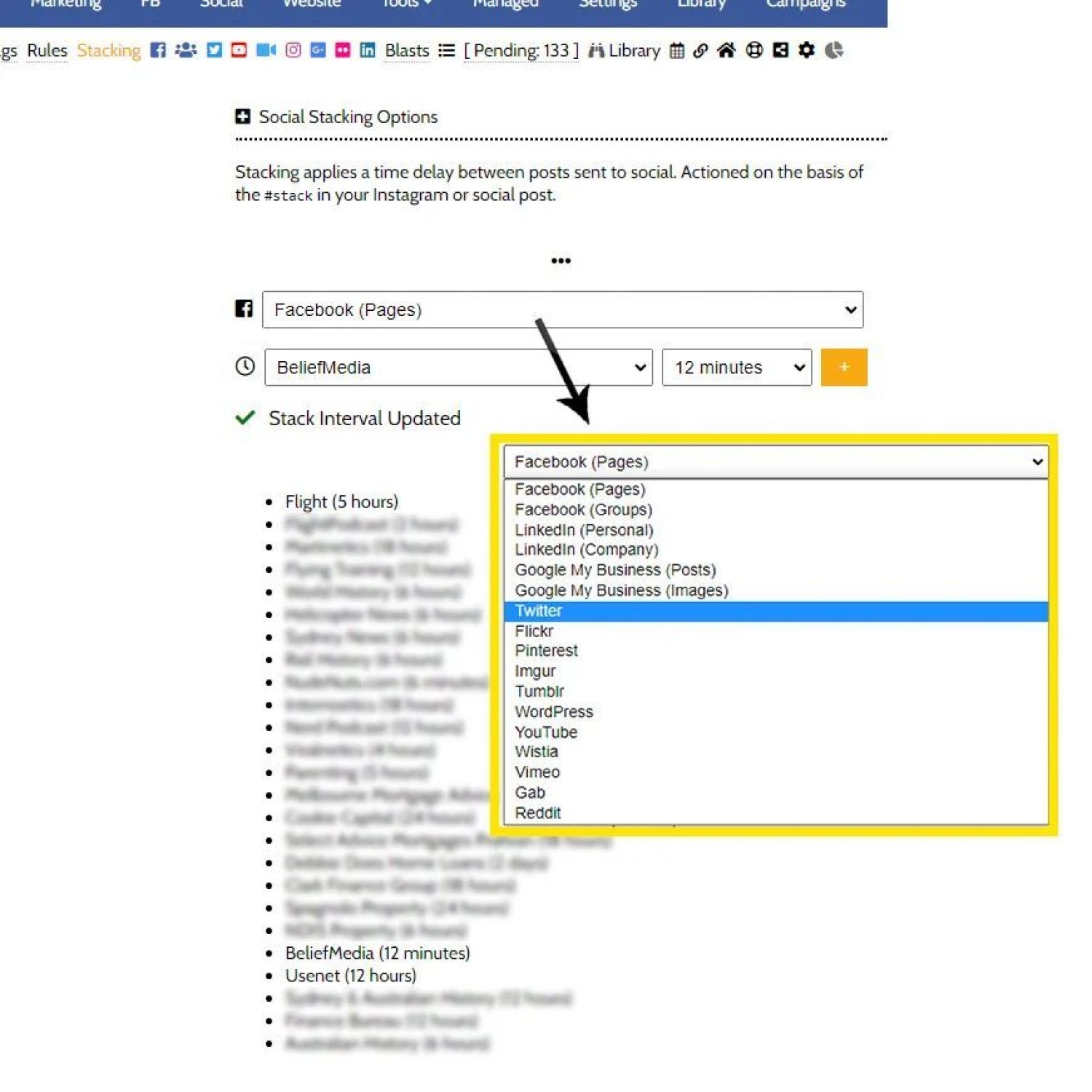Click the home icon in the toolbar
The width and height of the screenshot is (1092, 1092).
[x=726, y=50]
